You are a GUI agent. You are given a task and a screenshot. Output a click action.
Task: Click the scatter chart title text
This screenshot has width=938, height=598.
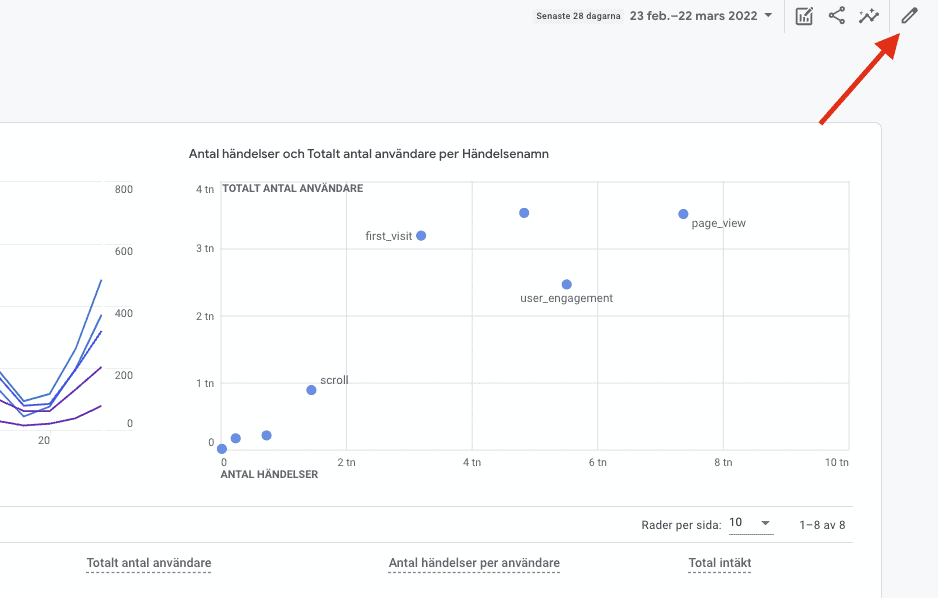[368, 154]
